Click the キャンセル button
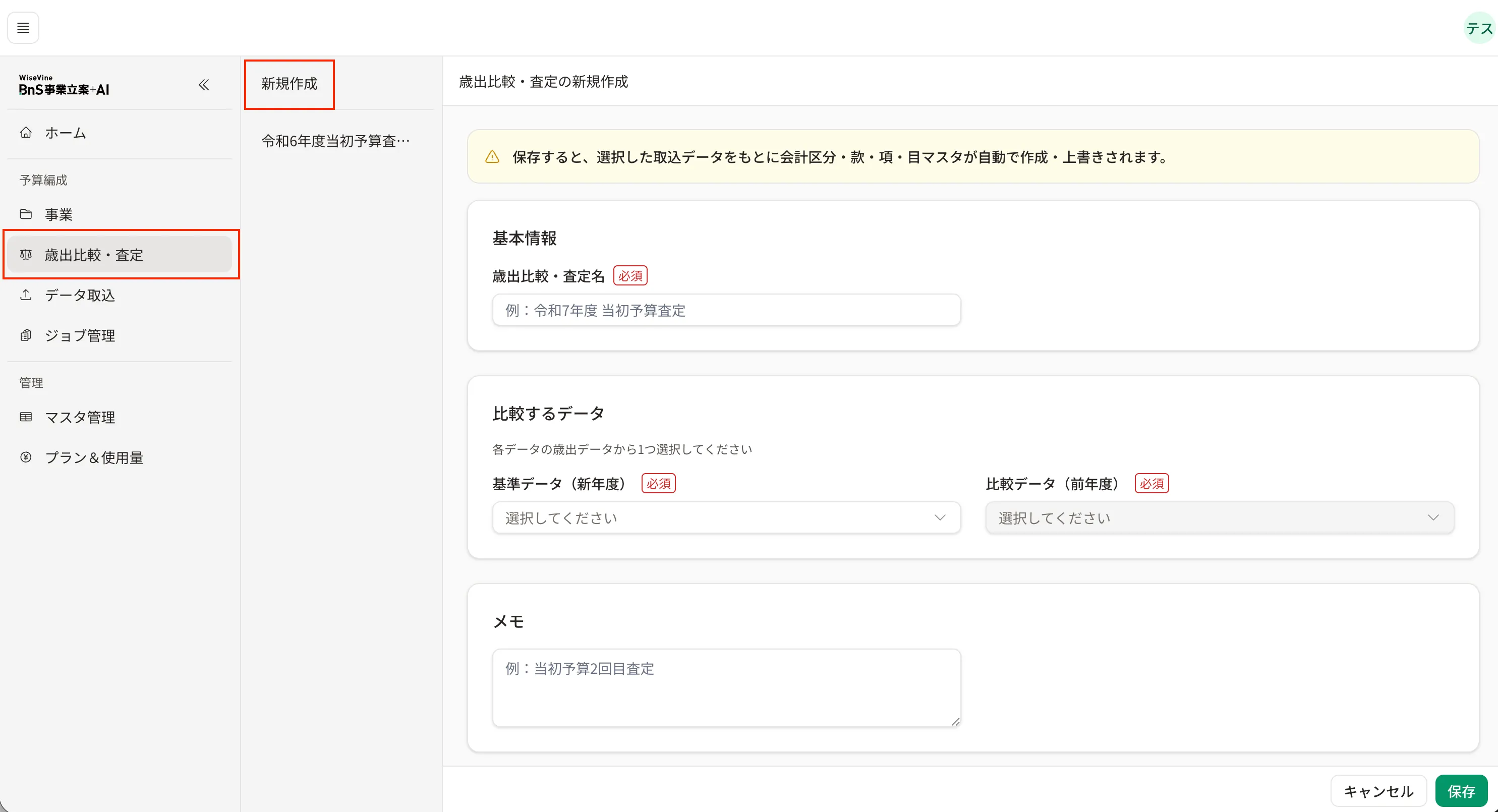This screenshot has width=1498, height=812. 1379,791
